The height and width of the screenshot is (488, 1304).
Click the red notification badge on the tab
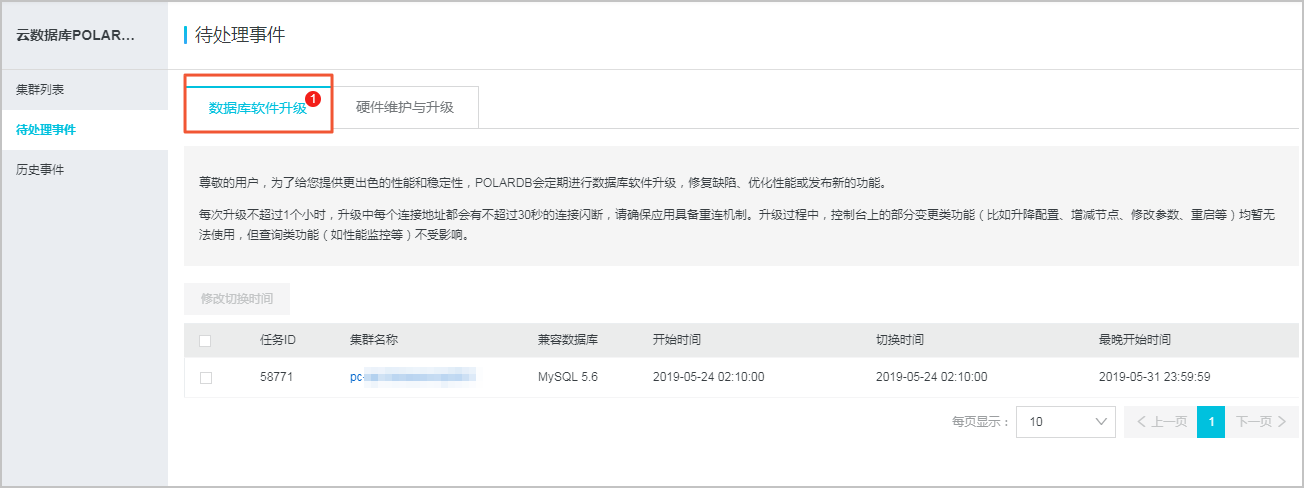[x=313, y=99]
